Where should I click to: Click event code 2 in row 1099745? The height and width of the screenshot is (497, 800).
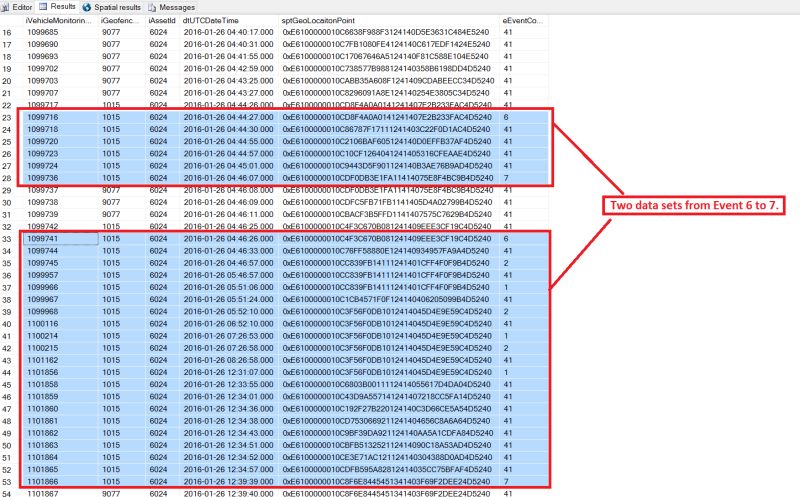point(506,263)
